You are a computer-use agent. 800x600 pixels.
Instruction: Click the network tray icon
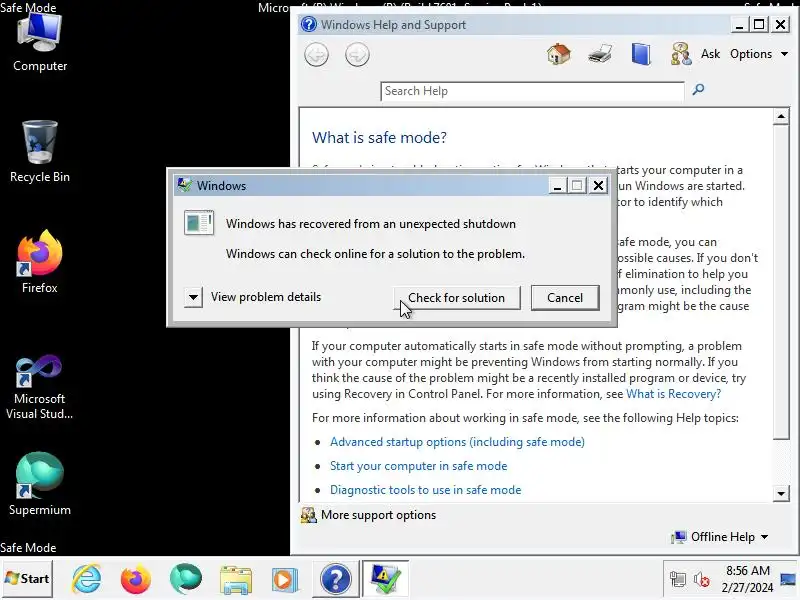tap(678, 579)
